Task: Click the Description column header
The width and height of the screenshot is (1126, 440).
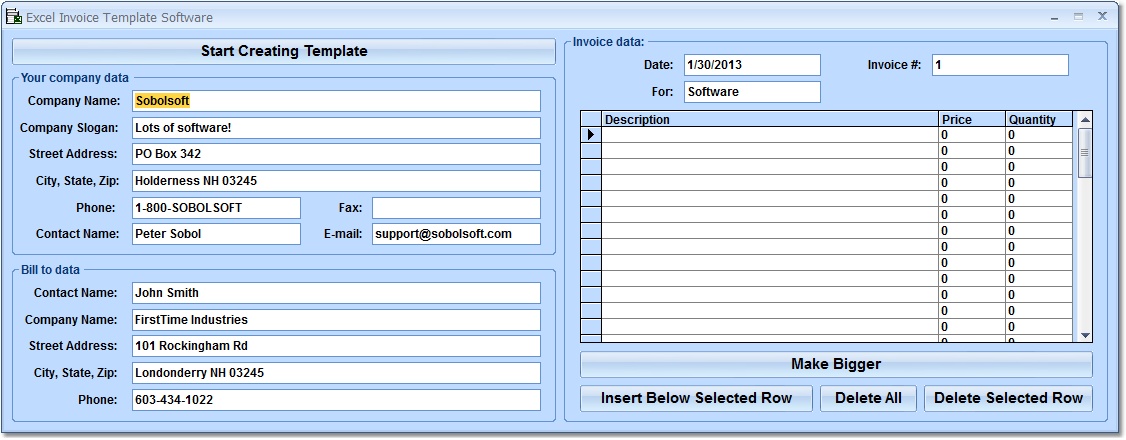Action: [x=770, y=119]
